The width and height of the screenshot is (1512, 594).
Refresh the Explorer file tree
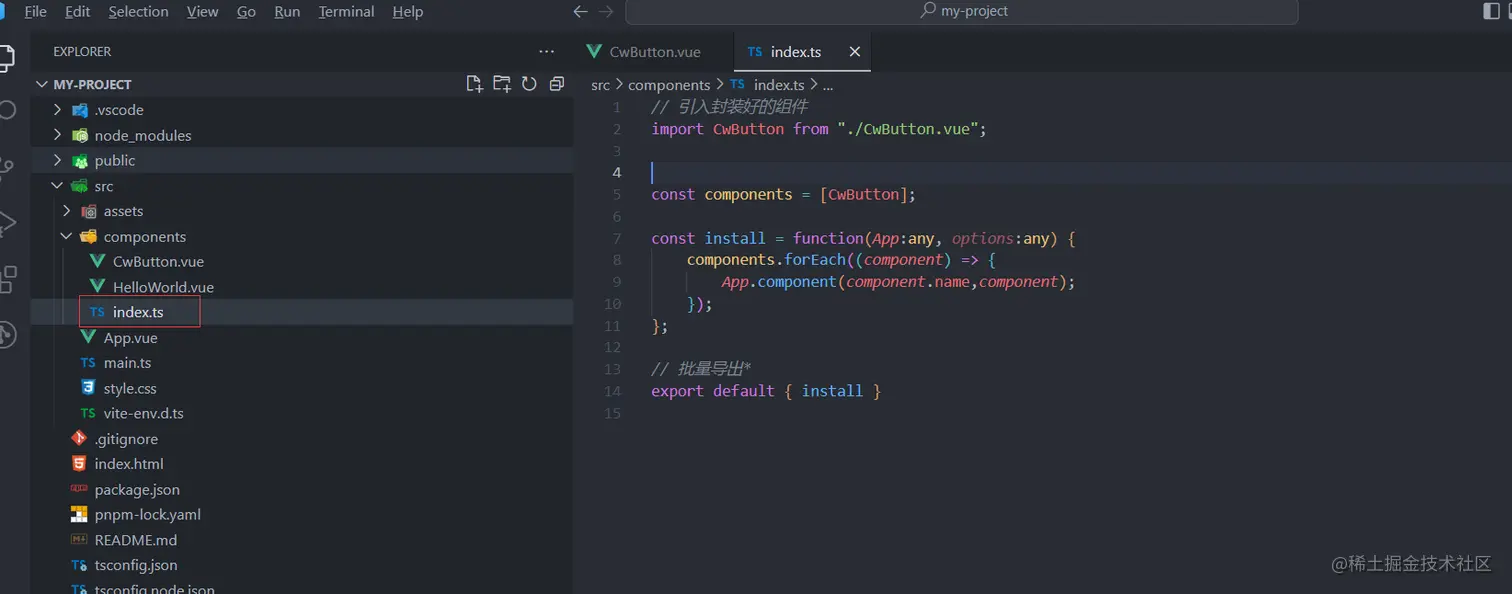(529, 84)
